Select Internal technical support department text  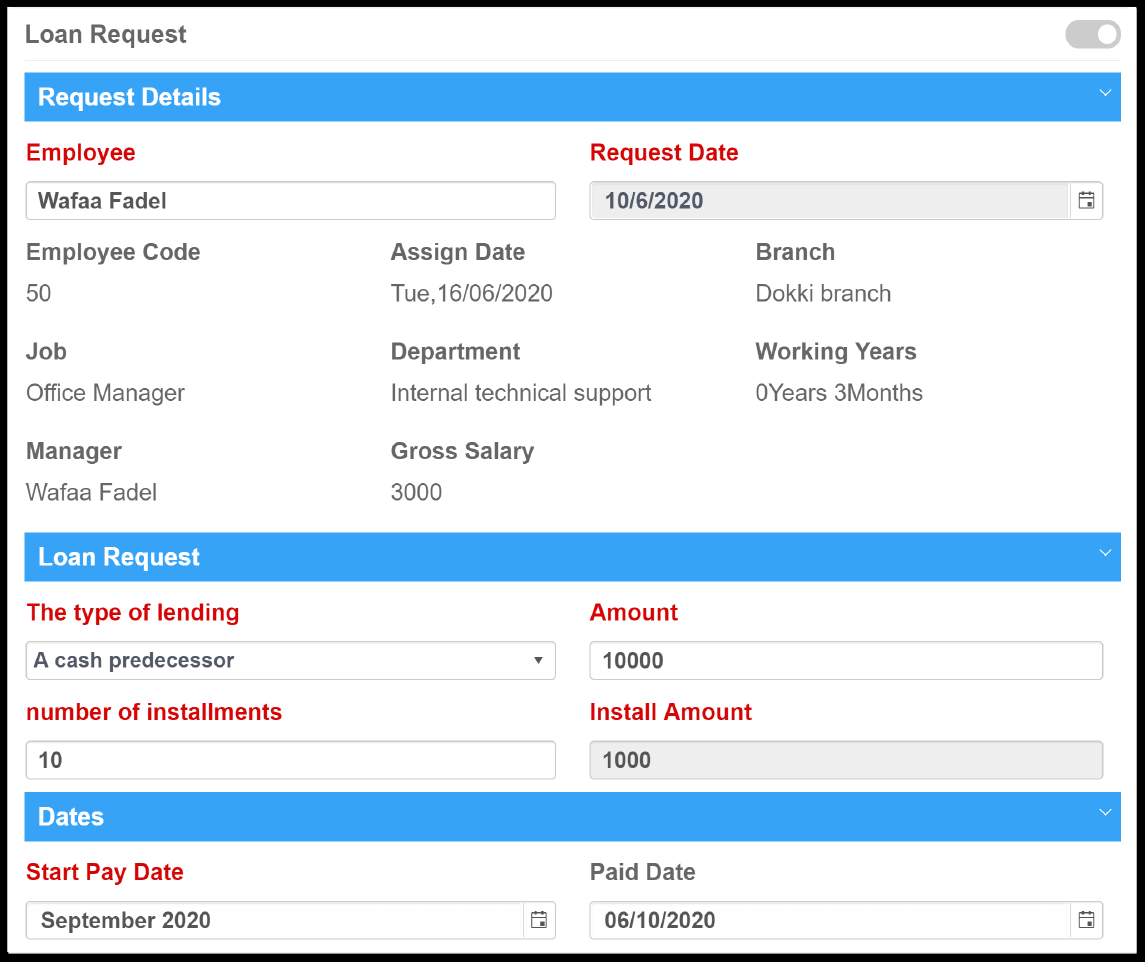(x=521, y=393)
